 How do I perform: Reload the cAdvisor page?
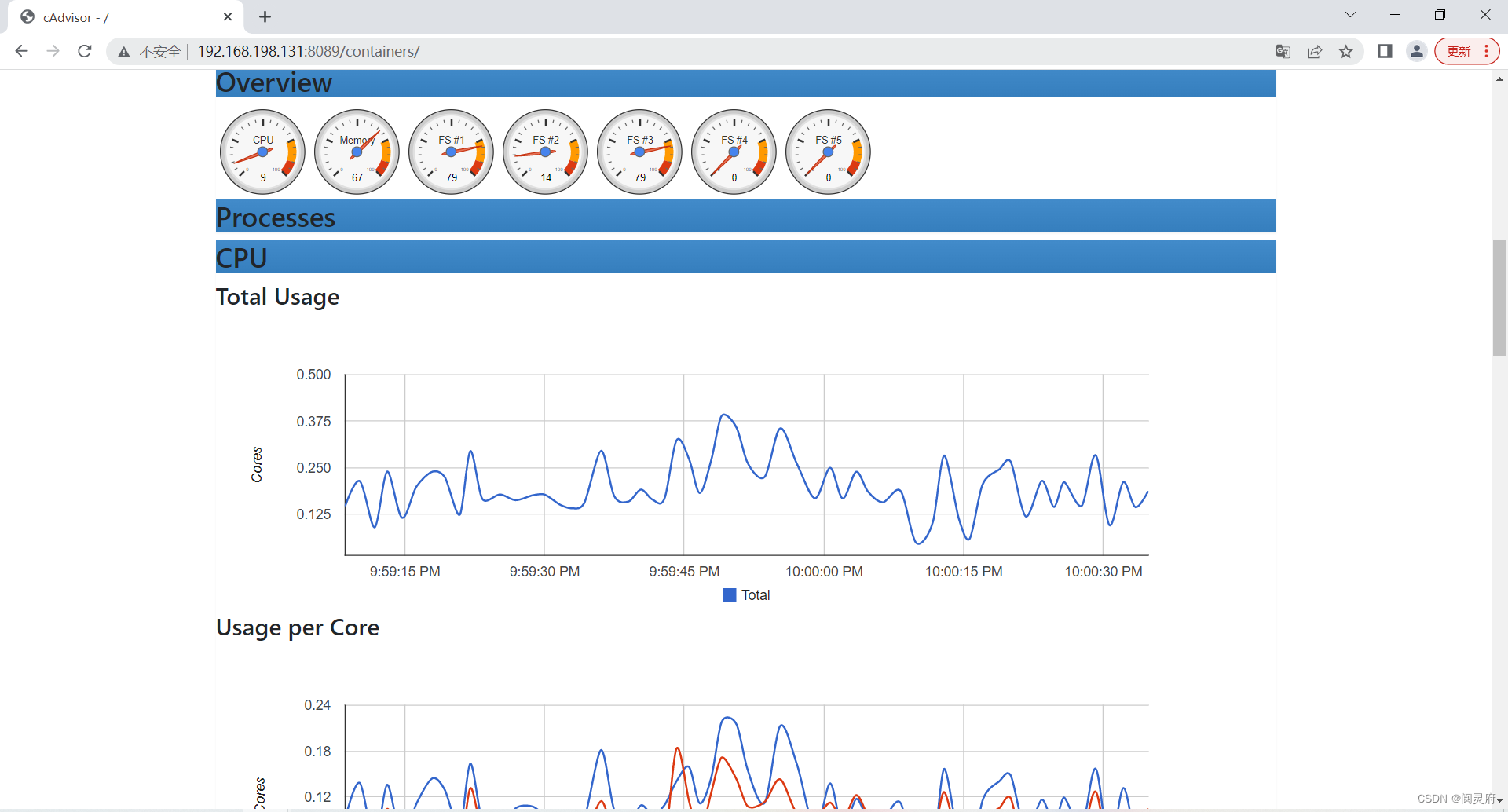point(85,51)
